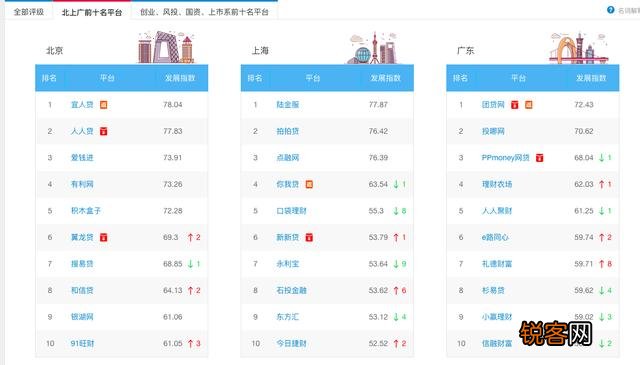The width and height of the screenshot is (640, 365).
Task: Go to 银湖网 platform page
Action: [82, 317]
